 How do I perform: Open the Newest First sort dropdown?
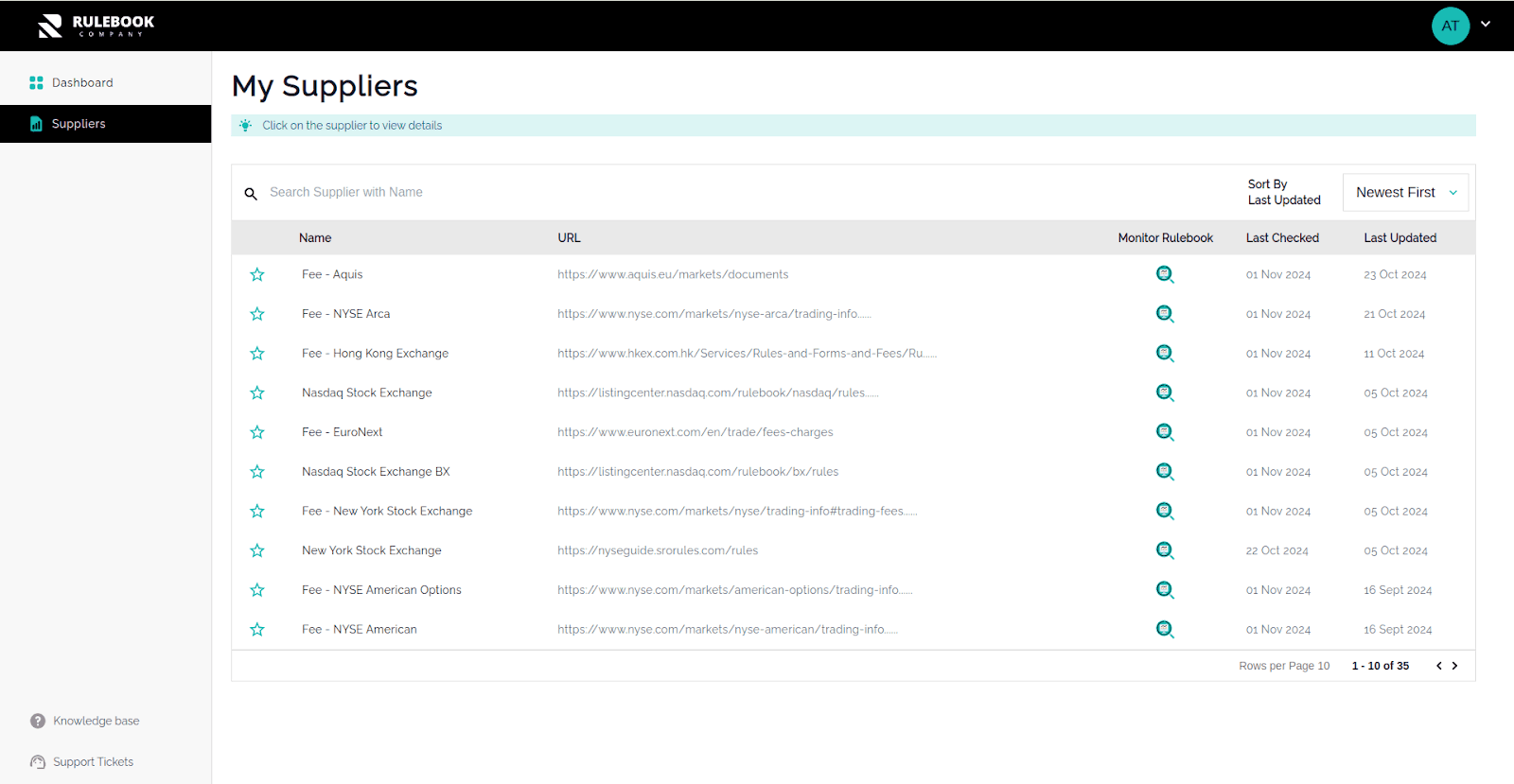1405,192
